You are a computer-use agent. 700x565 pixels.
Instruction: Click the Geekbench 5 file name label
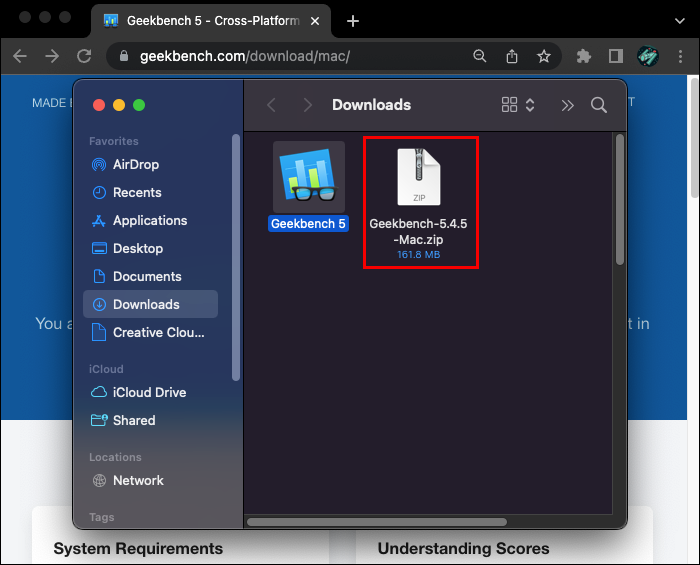[x=308, y=224]
